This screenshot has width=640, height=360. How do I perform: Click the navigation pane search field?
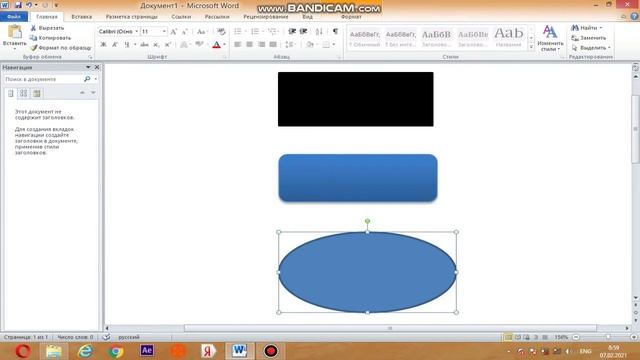tap(43, 79)
